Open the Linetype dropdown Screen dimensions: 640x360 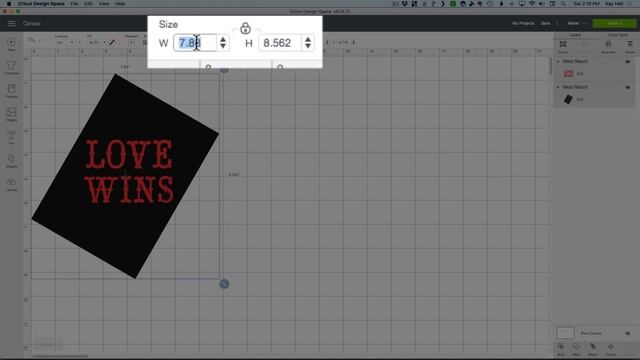(65, 42)
